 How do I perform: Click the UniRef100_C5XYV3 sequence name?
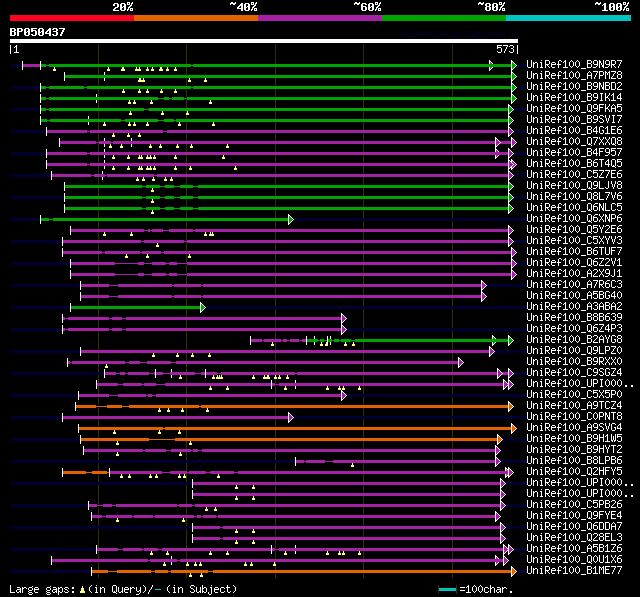pyautogui.click(x=574, y=240)
